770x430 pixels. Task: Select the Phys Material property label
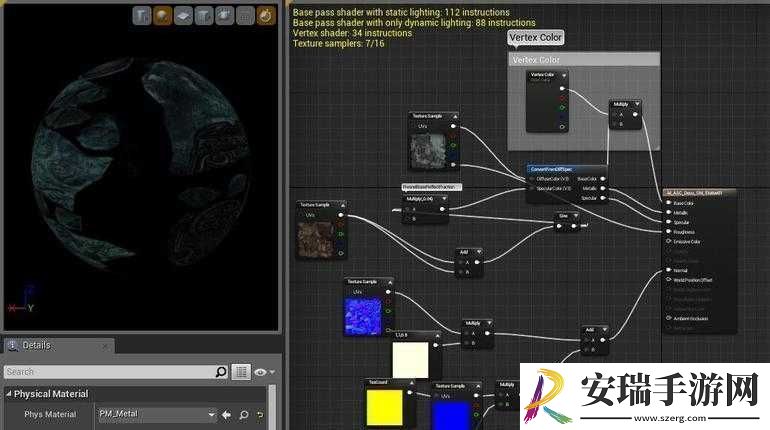[50, 415]
